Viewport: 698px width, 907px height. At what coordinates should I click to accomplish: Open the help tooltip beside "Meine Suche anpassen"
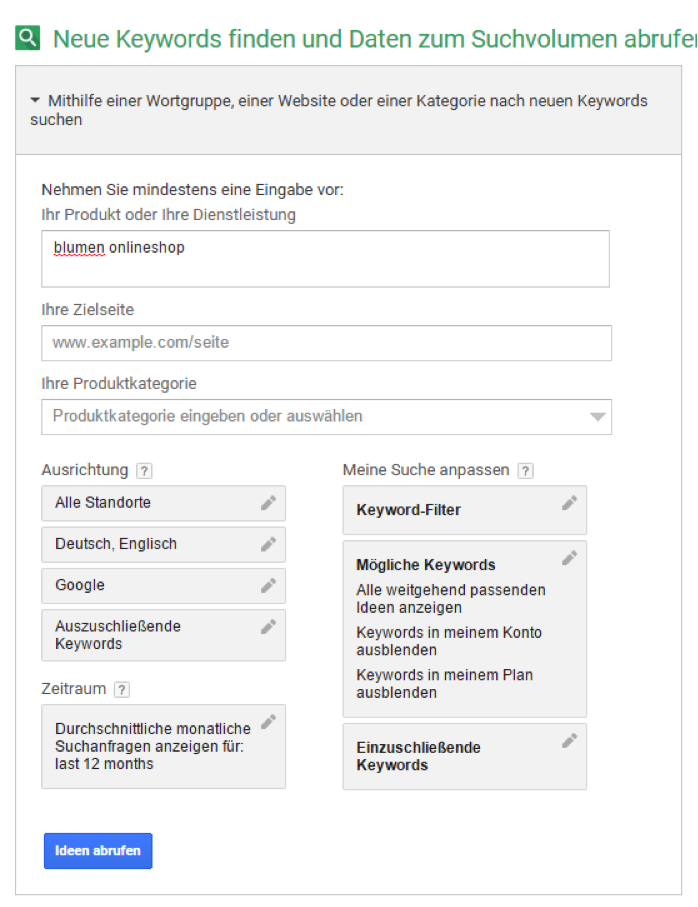pyautogui.click(x=525, y=470)
